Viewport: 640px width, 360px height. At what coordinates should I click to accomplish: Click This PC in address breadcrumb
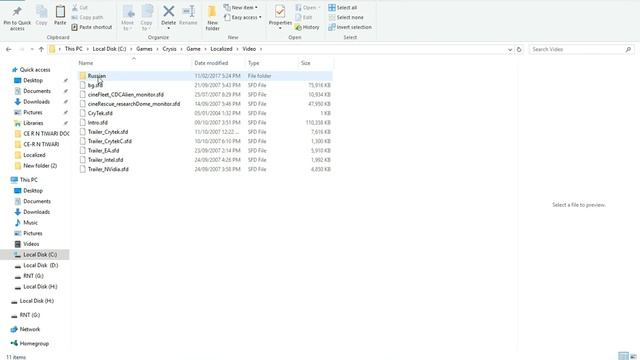tap(73, 49)
